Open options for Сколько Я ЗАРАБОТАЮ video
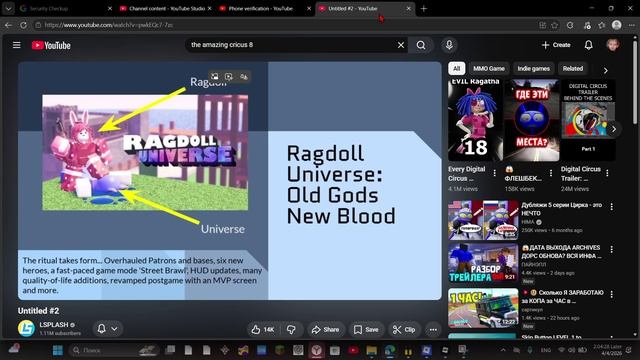 tap(611, 294)
